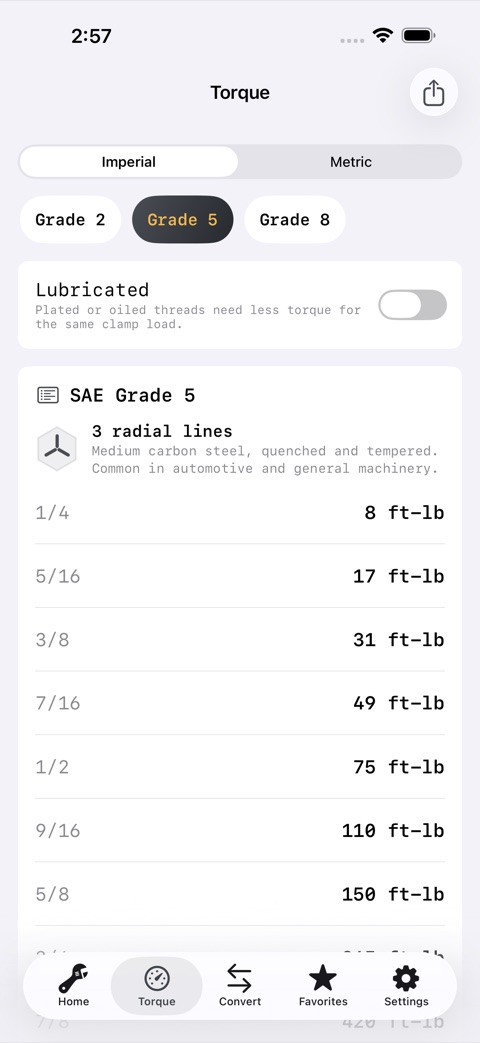Select the 1/4 bolt row
480x1043 pixels.
tap(240, 513)
